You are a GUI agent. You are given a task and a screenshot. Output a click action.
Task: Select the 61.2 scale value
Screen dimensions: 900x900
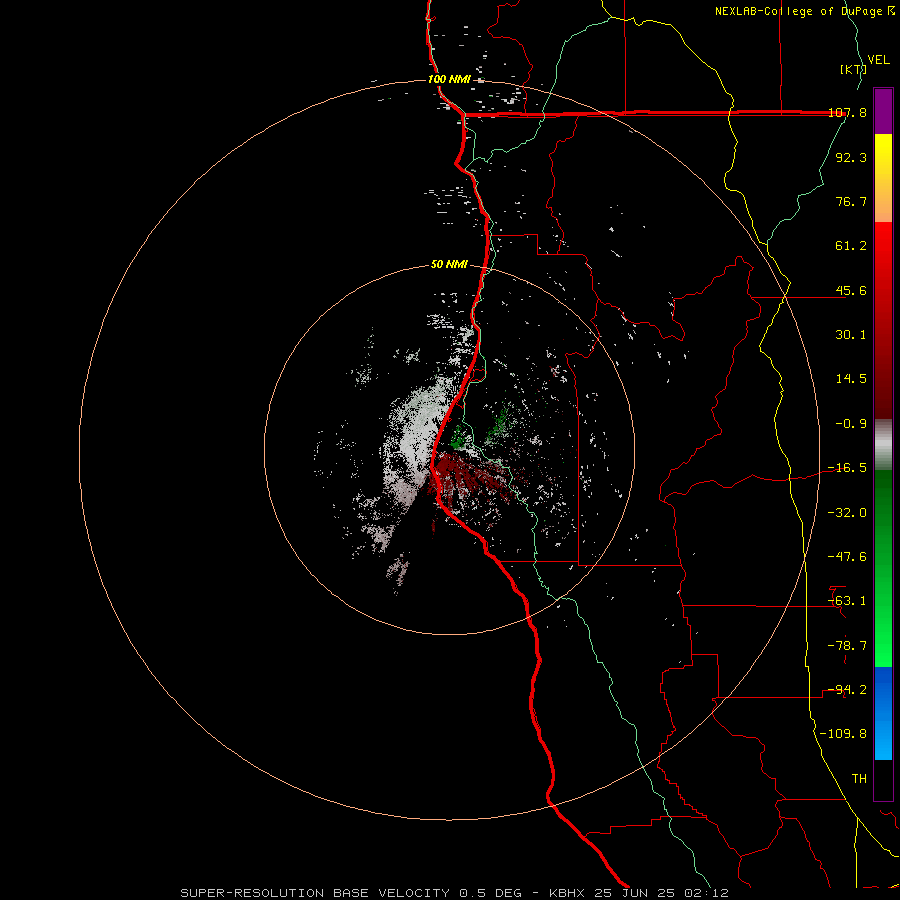tap(851, 246)
